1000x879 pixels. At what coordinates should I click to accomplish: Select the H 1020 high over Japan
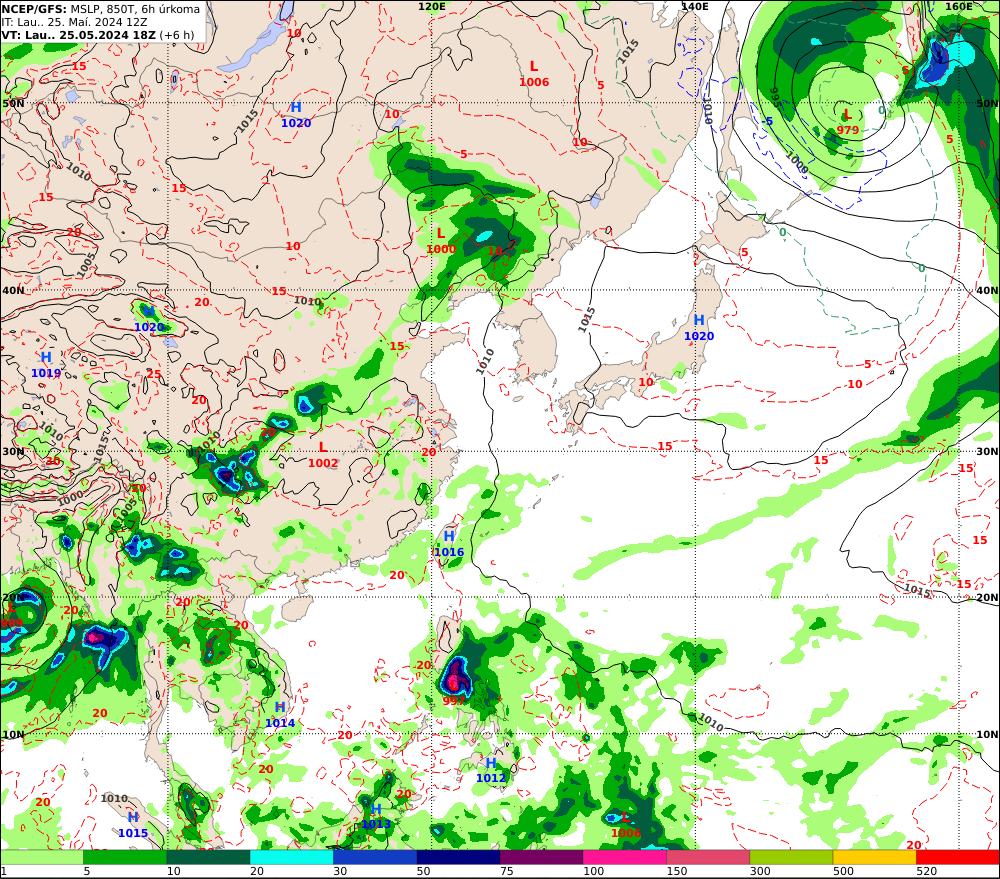coord(699,329)
